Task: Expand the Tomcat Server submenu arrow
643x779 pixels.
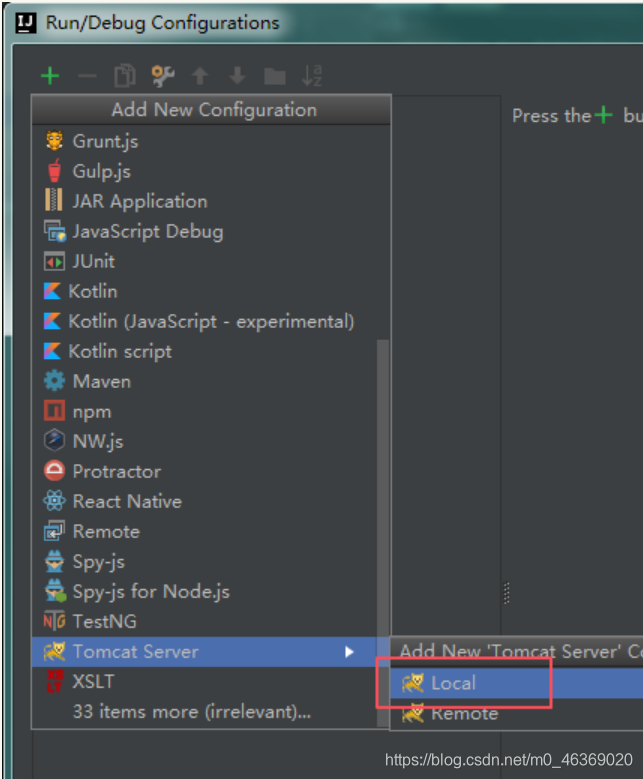Action: [x=349, y=651]
